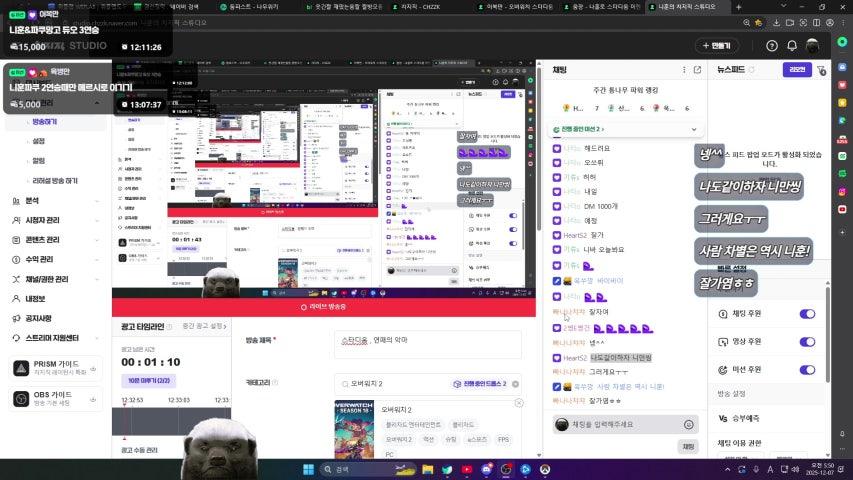This screenshot has height=480, width=853.
Task: Open the profile avatar in header
Action: 813,46
